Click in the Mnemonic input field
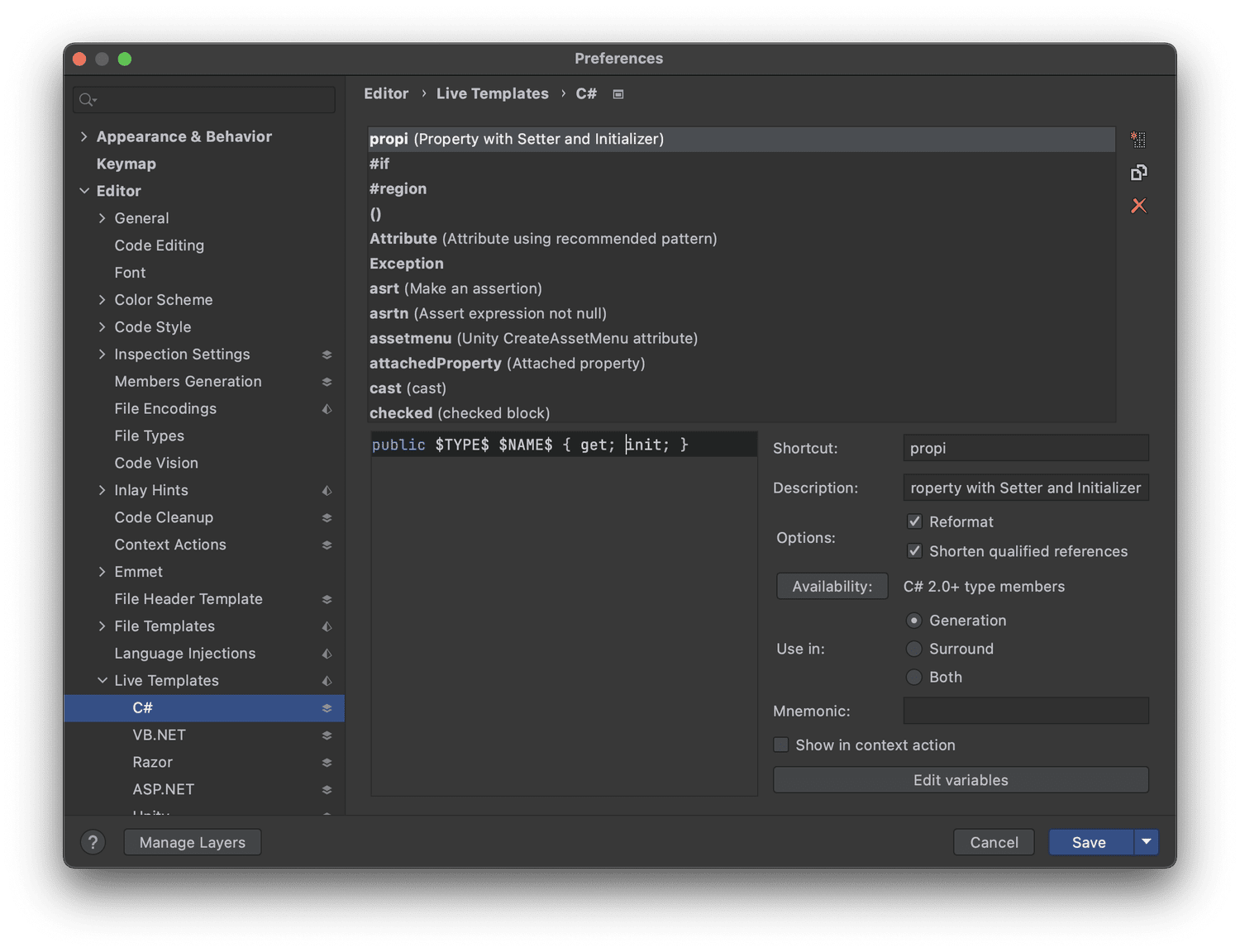The image size is (1240, 952). [1026, 711]
